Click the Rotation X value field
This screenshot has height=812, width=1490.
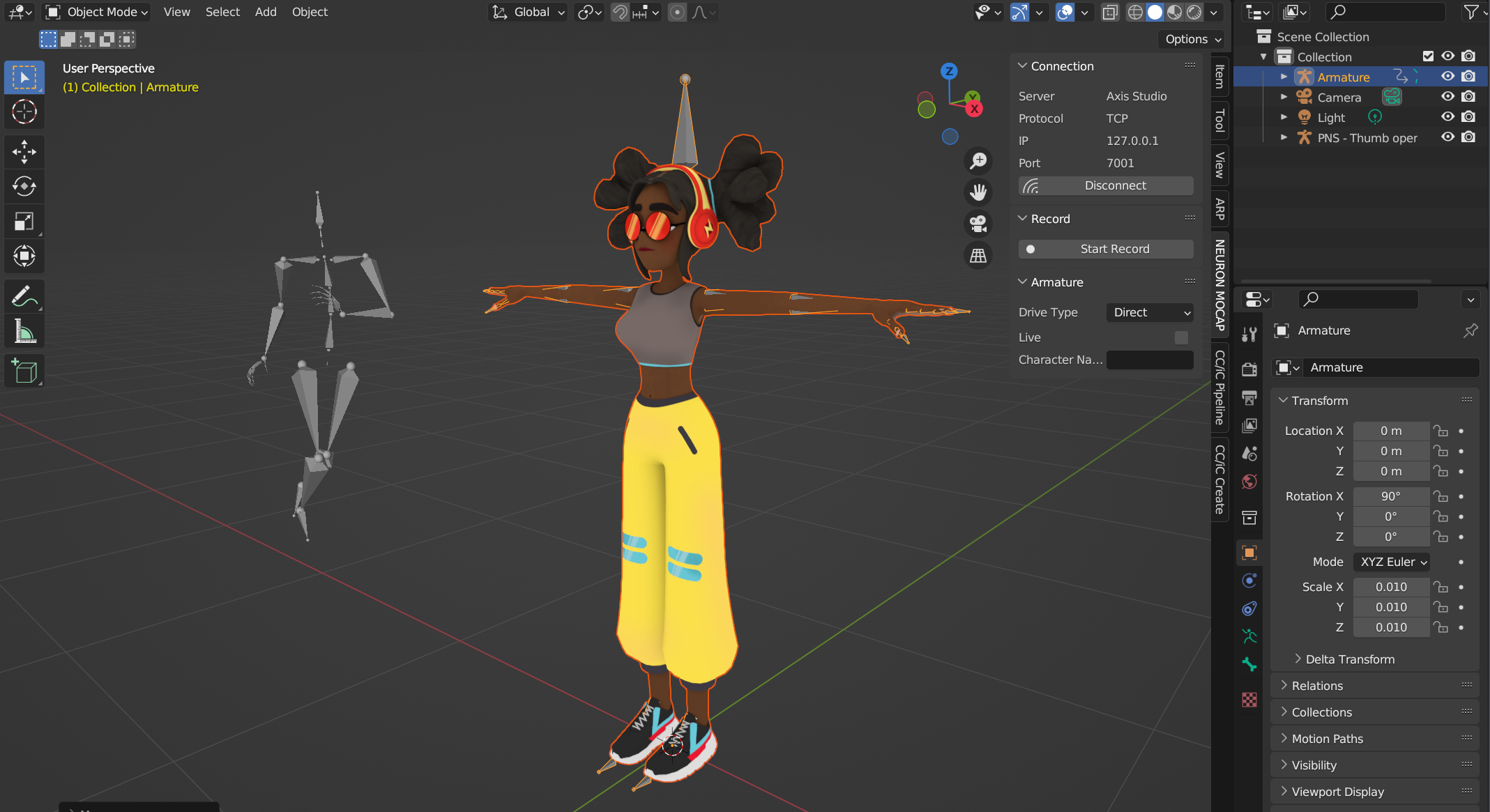pyautogui.click(x=1390, y=496)
